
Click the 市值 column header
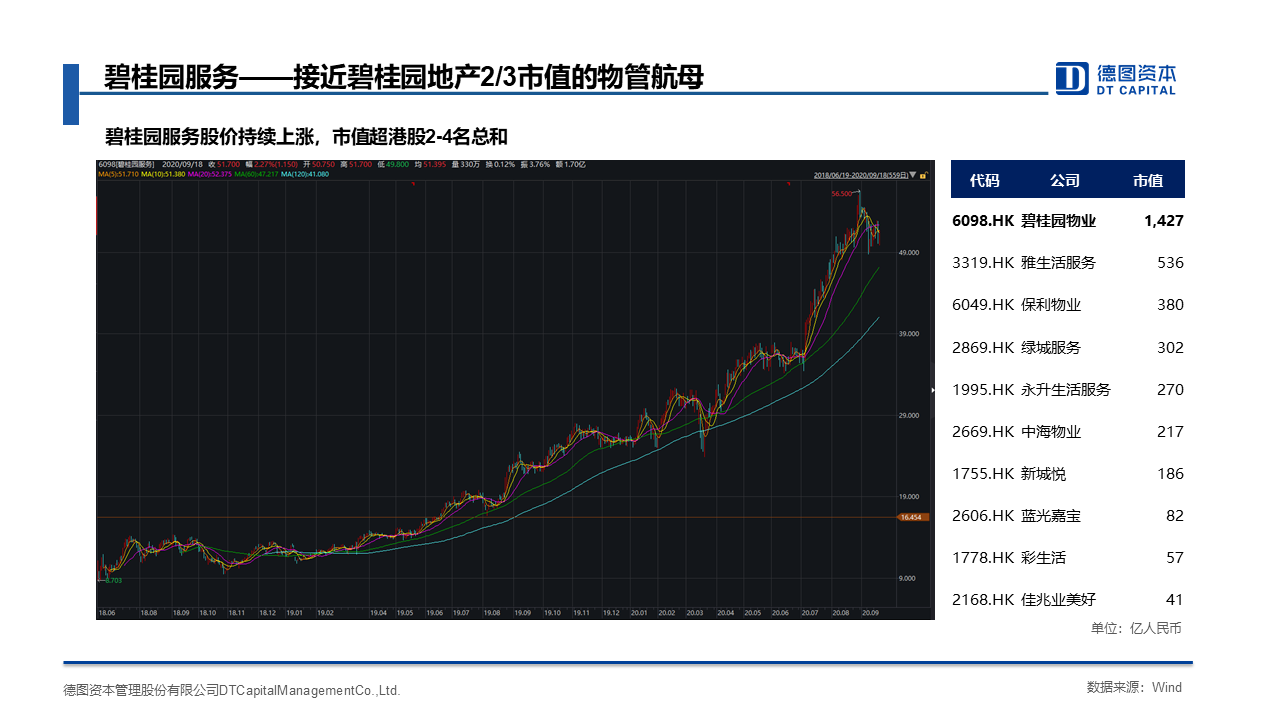(1148, 181)
